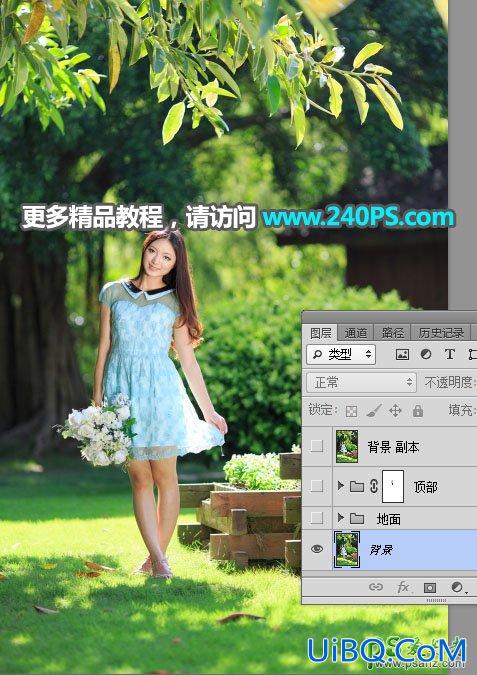Switch to the 路径 tab
The image size is (477, 675).
(392, 333)
